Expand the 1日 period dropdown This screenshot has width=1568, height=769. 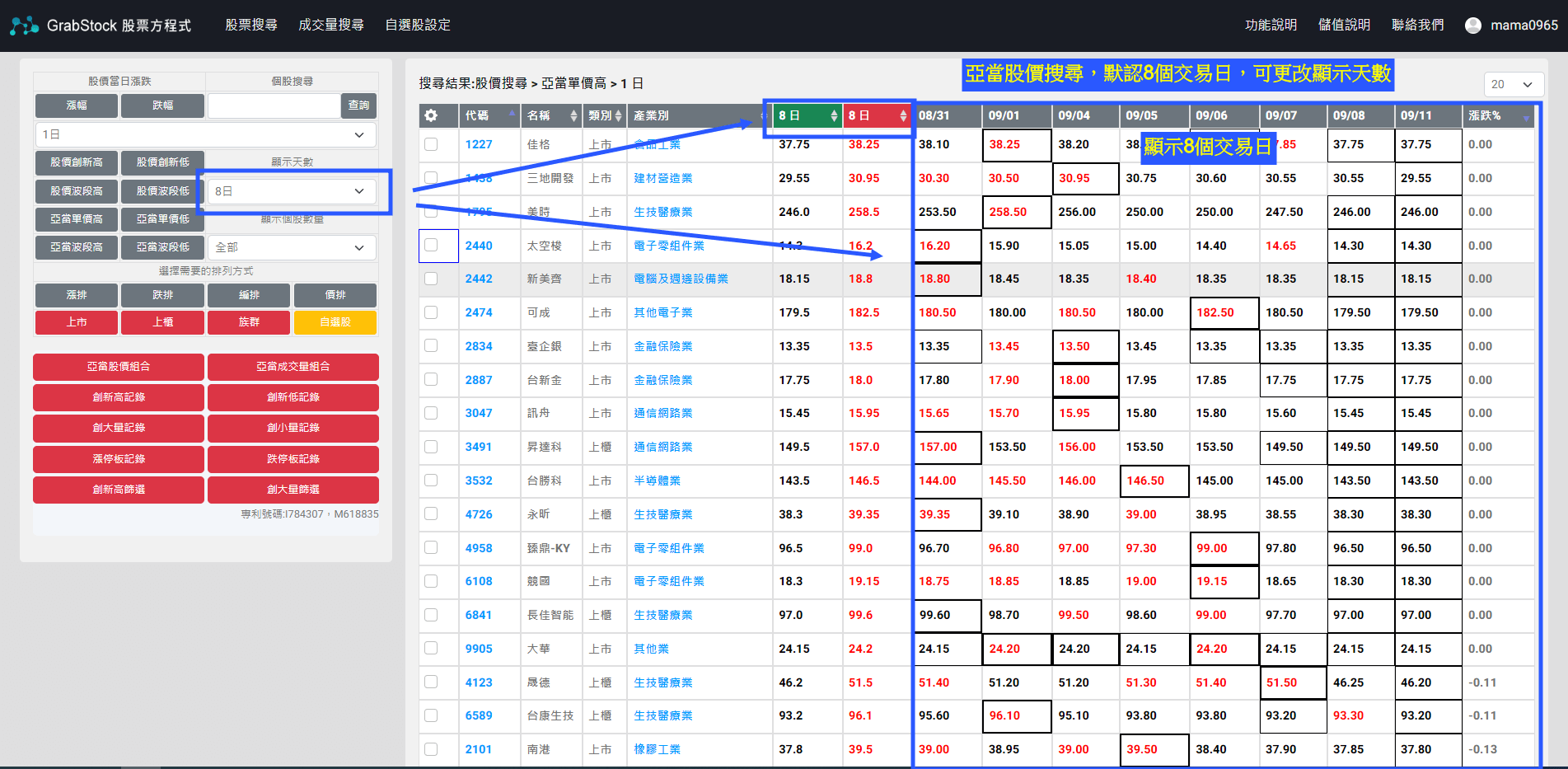click(204, 134)
